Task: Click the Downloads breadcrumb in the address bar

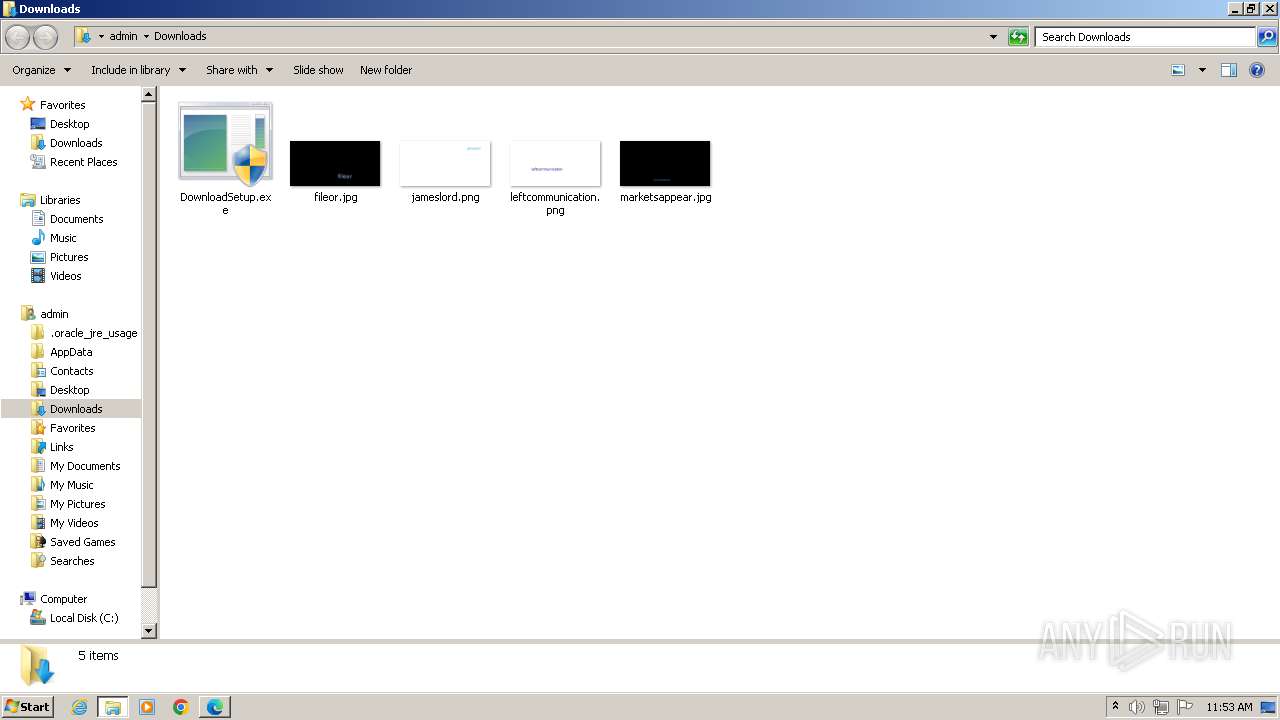Action: 180,37
